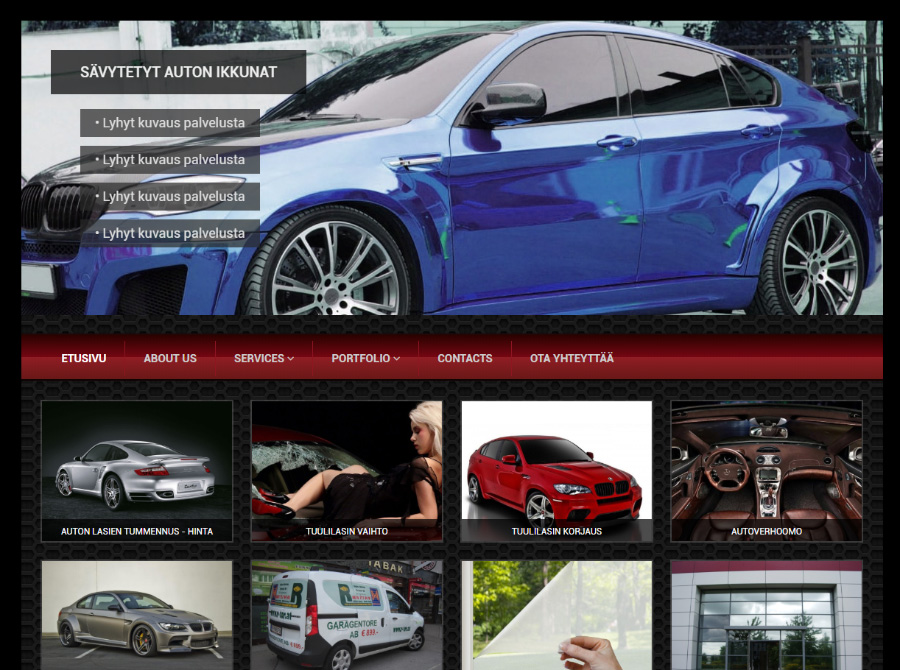Viewport: 900px width, 670px height.
Task: Open the Etusivu menu item
Action: point(84,358)
